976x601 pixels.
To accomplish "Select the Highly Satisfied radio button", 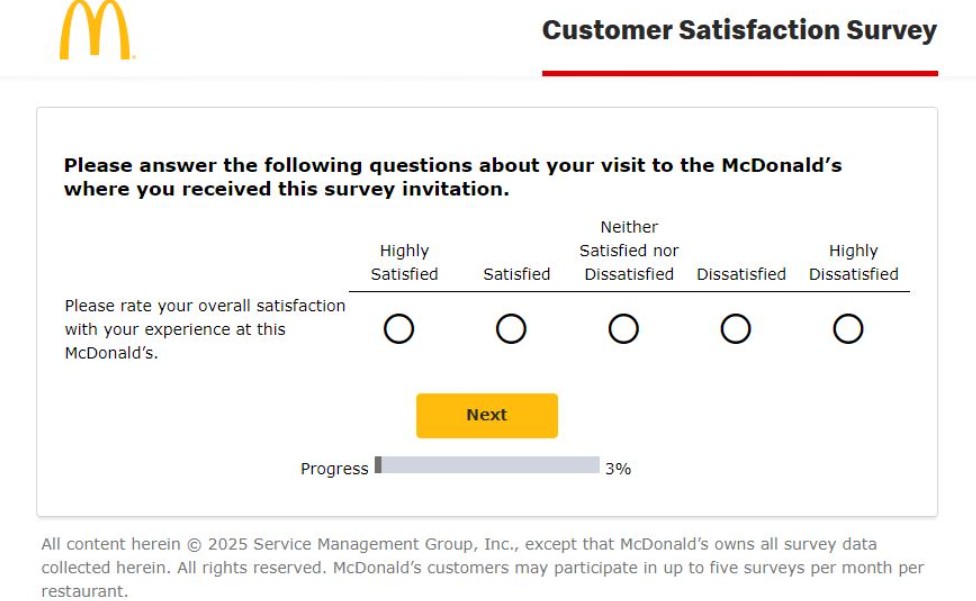I will click(400, 328).
